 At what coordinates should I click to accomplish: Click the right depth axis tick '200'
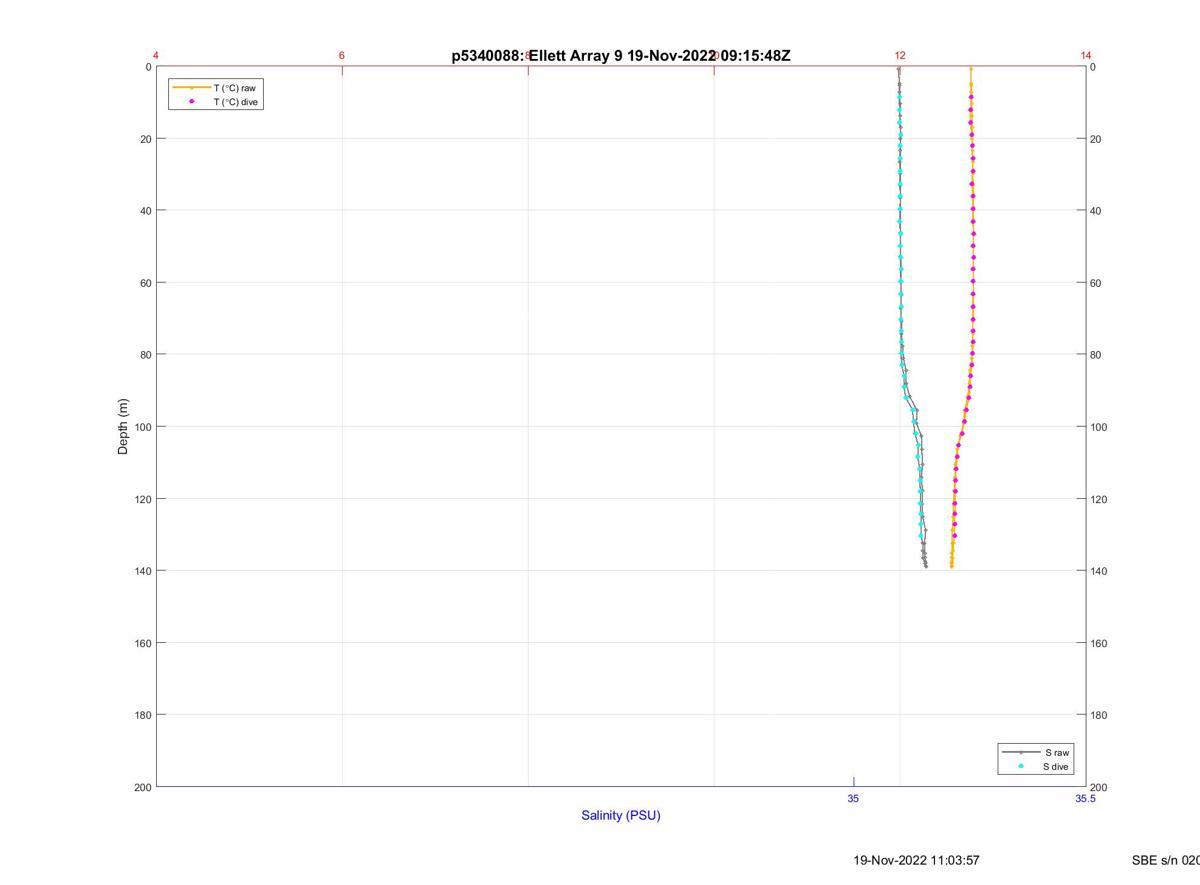1099,787
